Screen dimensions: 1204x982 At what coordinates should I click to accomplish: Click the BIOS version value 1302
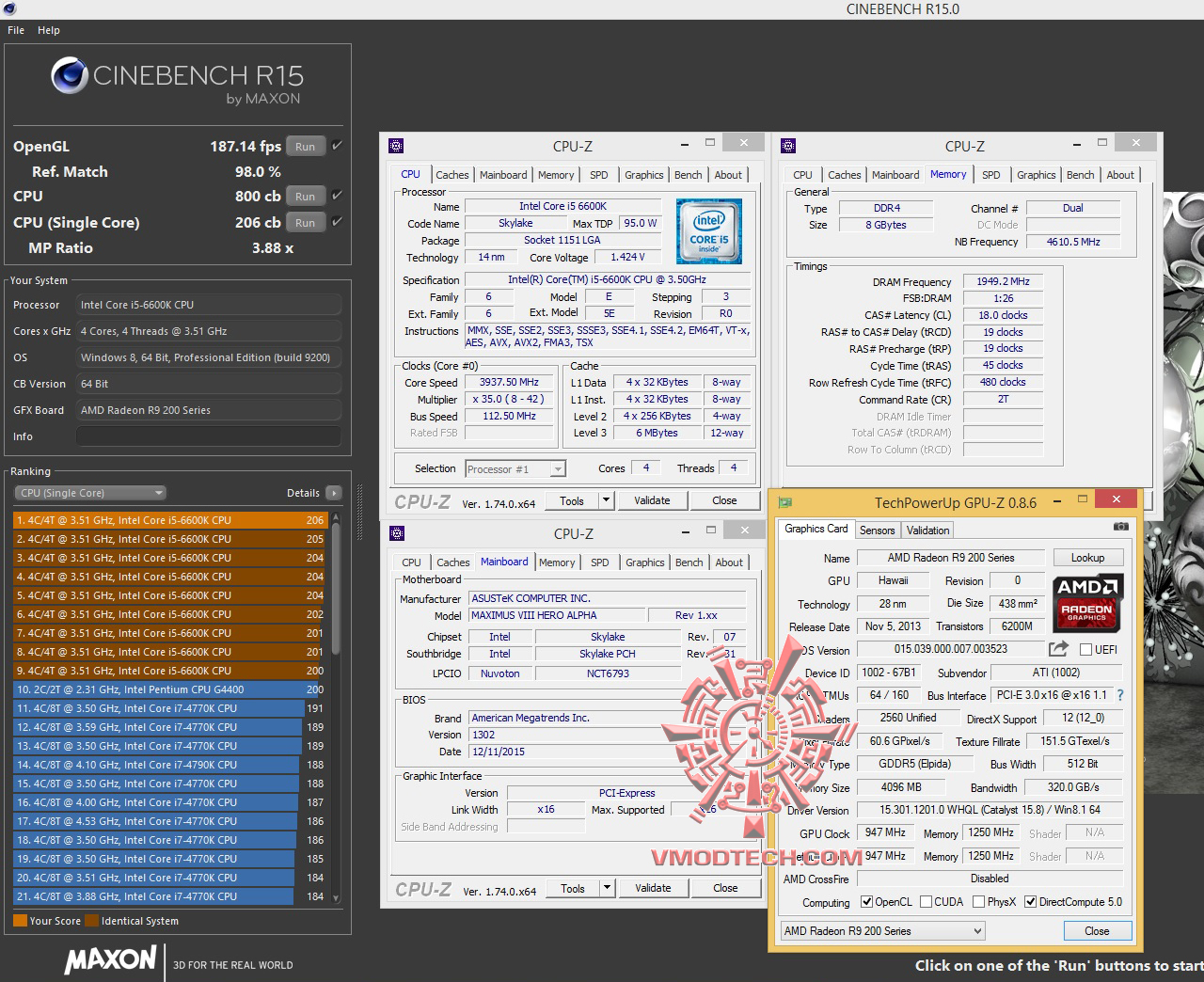tap(608, 735)
